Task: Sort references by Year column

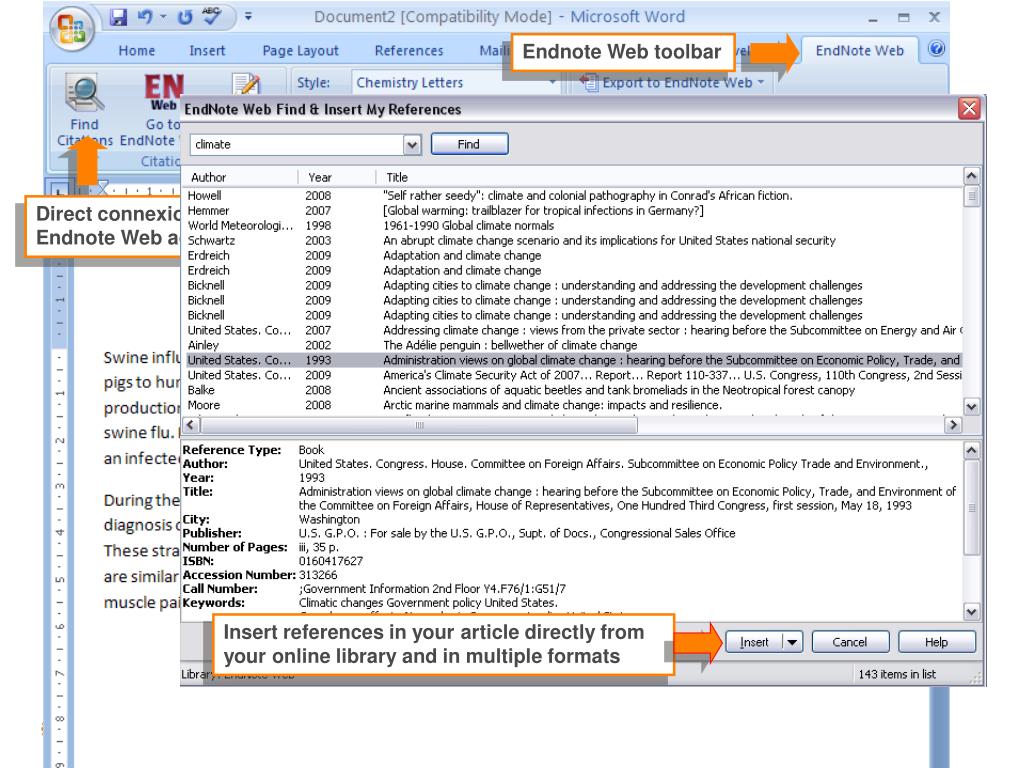Action: (337, 177)
